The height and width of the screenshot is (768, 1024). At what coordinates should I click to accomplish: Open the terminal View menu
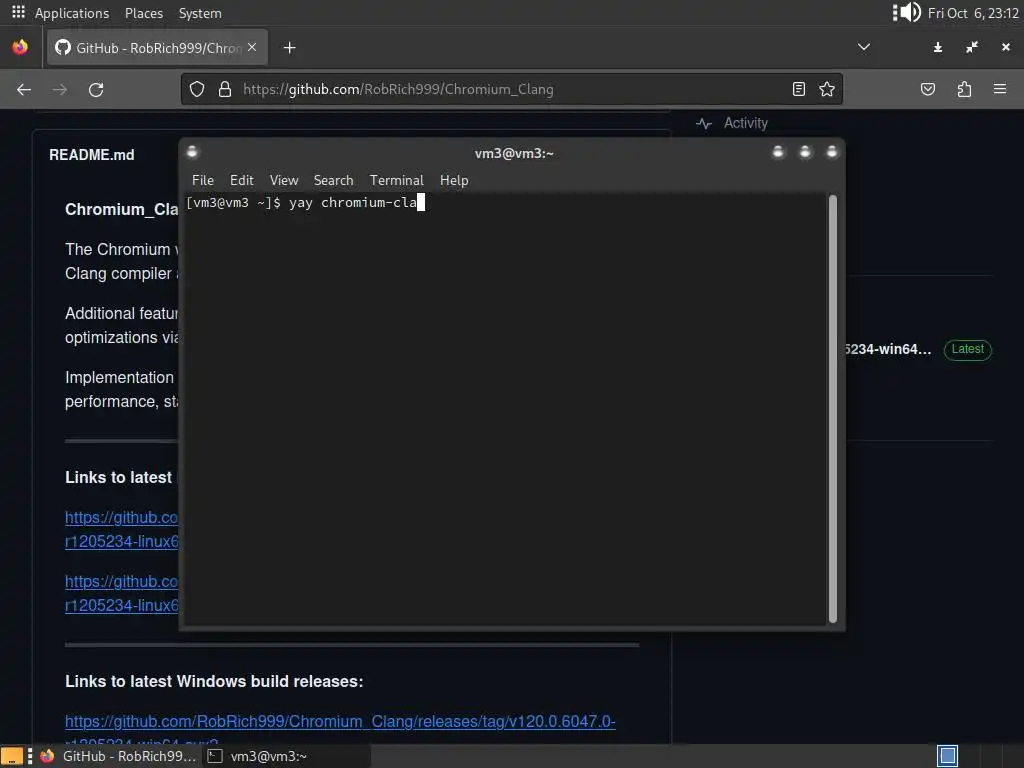pos(284,180)
